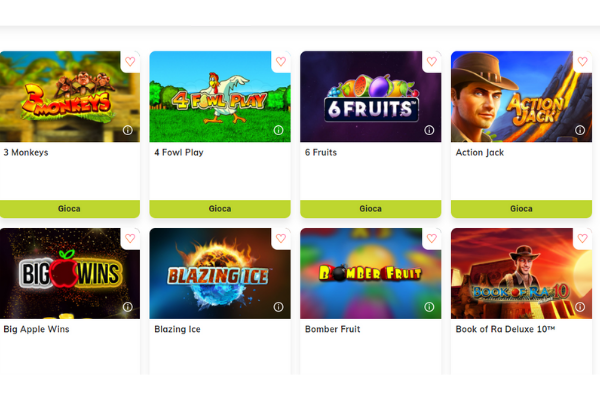600x400 pixels.
Task: Launch 6 Fruits with Gioca button
Action: tap(371, 209)
